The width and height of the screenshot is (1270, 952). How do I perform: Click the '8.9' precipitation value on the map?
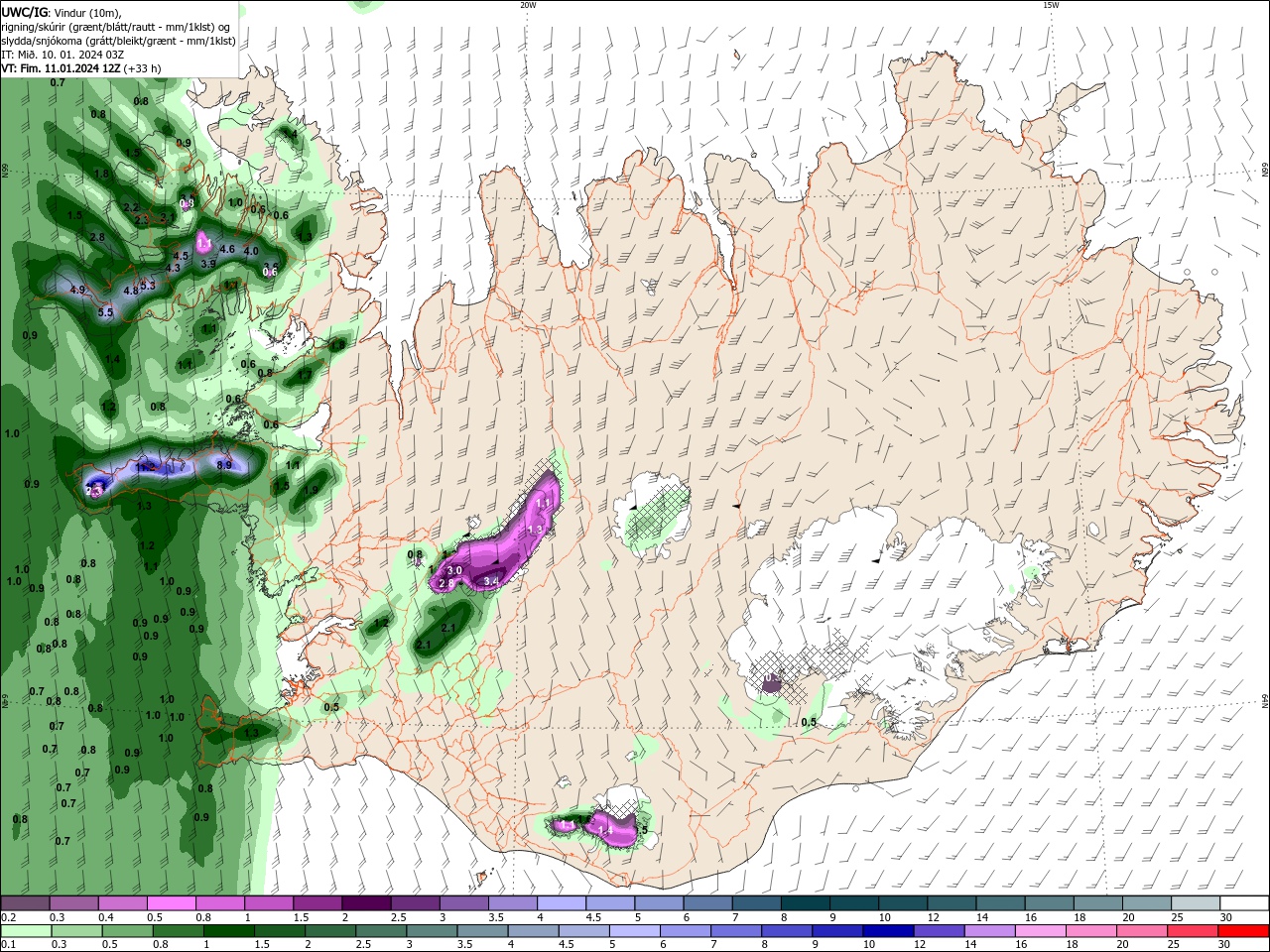coord(224,464)
